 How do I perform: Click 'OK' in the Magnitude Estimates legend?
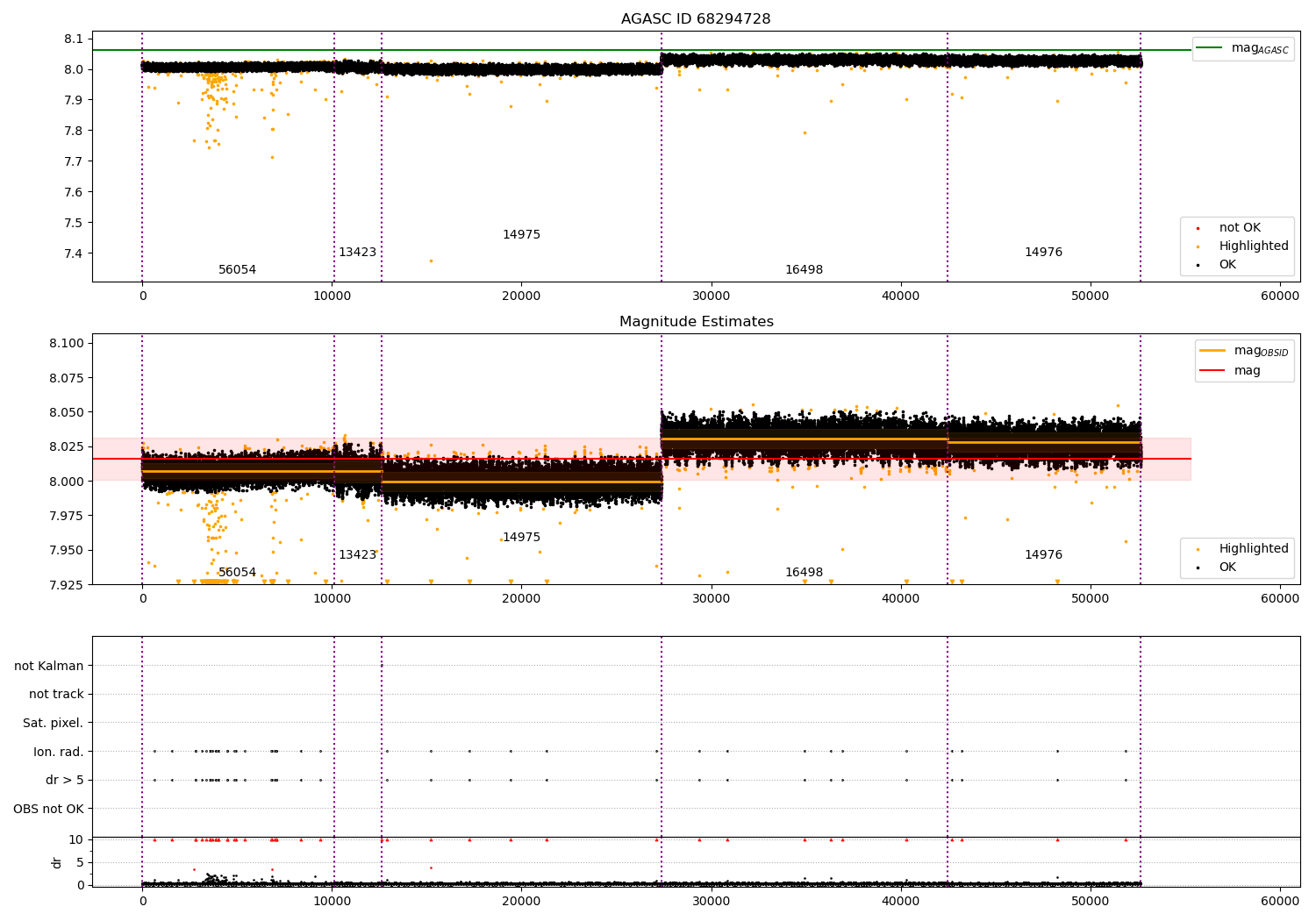1227,568
